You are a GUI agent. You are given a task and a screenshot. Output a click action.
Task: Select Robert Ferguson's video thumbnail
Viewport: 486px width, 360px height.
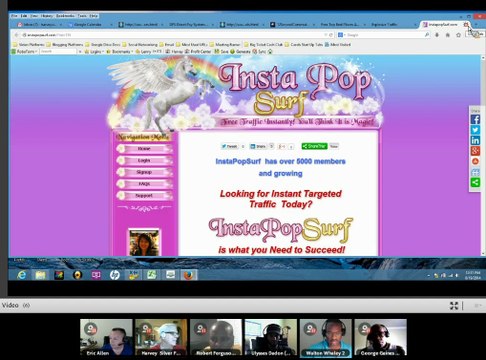coord(216,338)
